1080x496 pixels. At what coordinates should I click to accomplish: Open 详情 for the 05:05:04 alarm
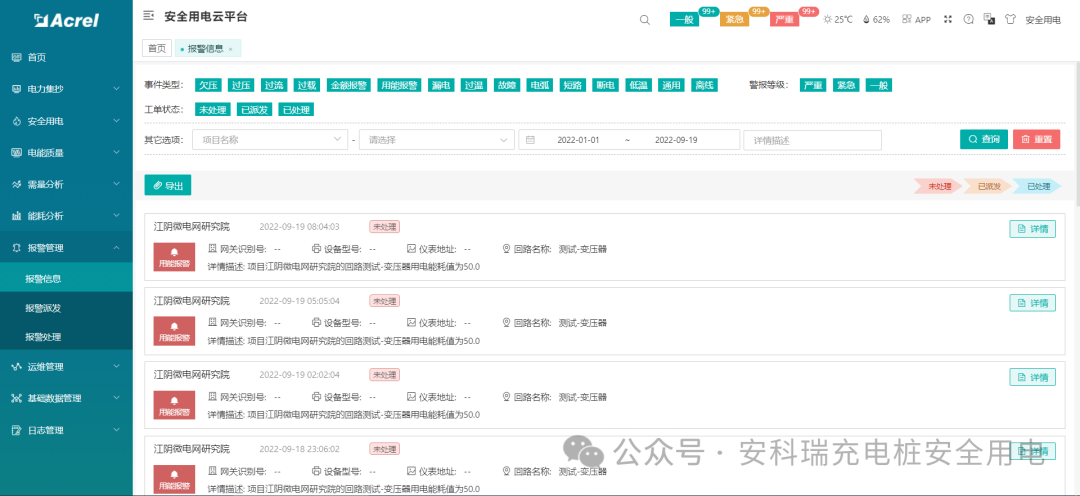1032,302
